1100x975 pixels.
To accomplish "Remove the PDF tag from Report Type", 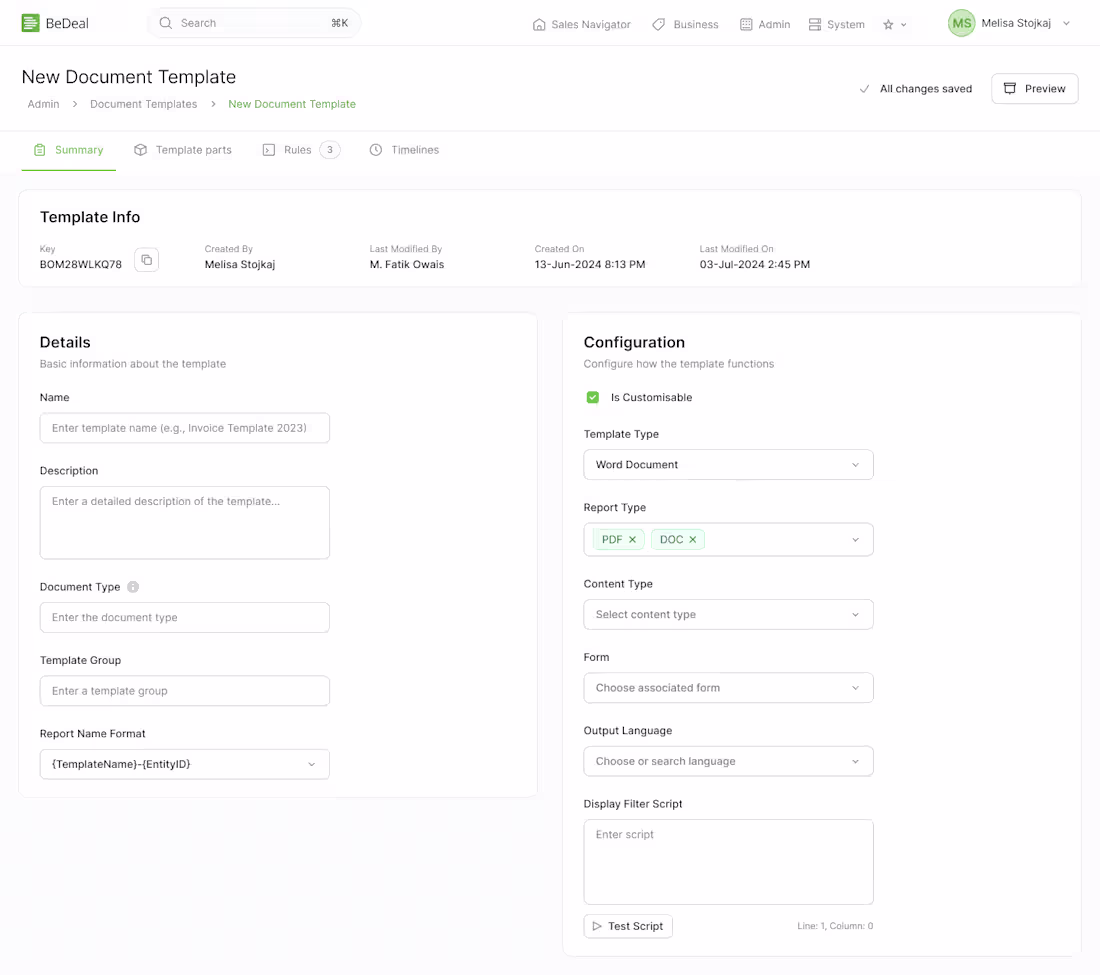I will pos(632,540).
